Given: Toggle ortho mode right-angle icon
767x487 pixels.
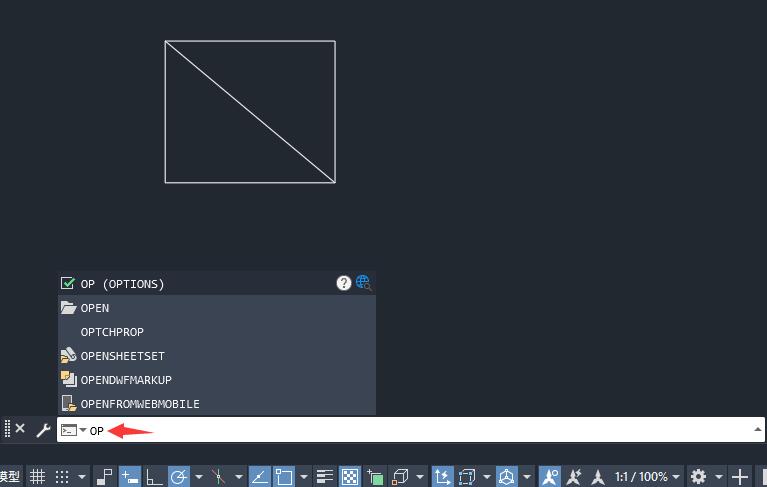Looking at the screenshot, I should click(x=154, y=476).
